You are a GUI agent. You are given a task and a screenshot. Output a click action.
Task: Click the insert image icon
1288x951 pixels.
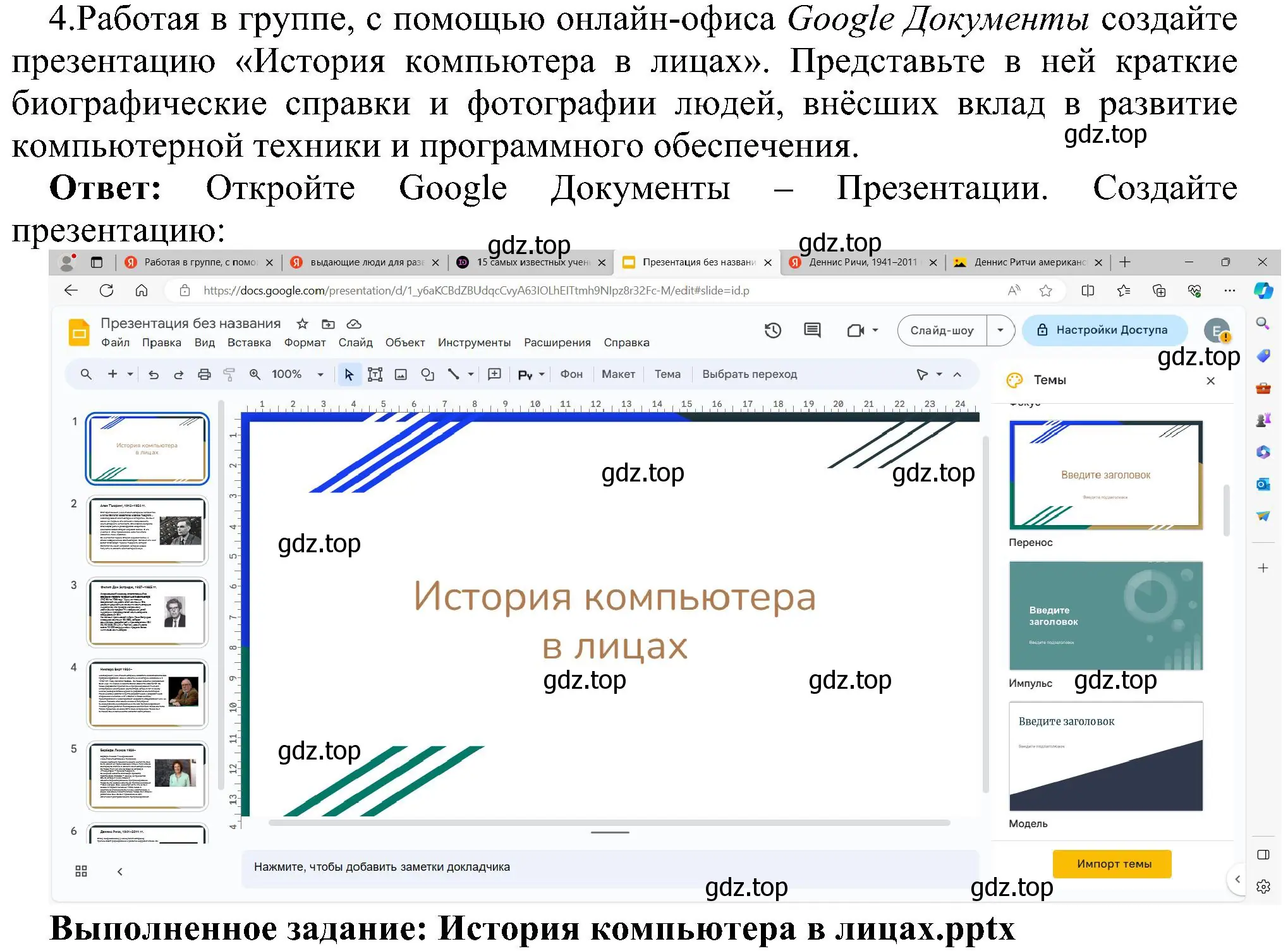(x=401, y=375)
